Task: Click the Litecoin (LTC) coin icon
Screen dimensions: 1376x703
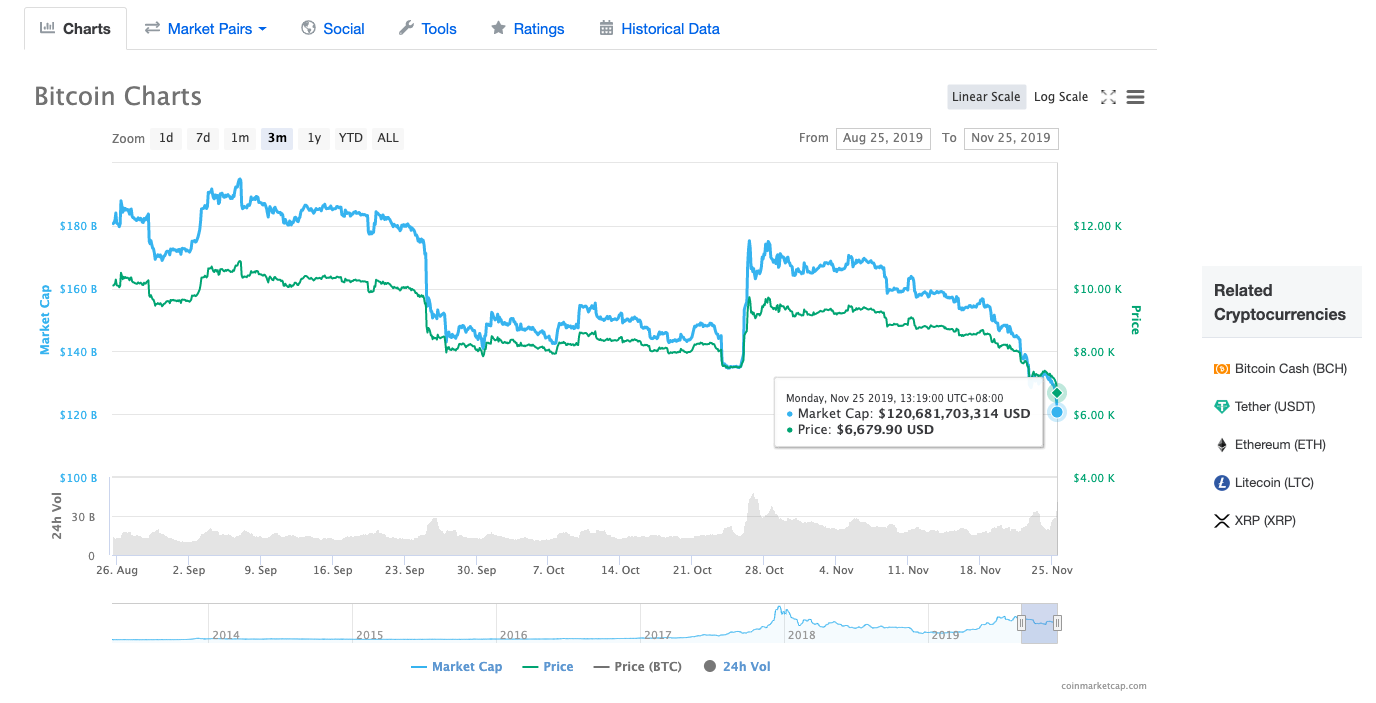Action: [x=1221, y=483]
